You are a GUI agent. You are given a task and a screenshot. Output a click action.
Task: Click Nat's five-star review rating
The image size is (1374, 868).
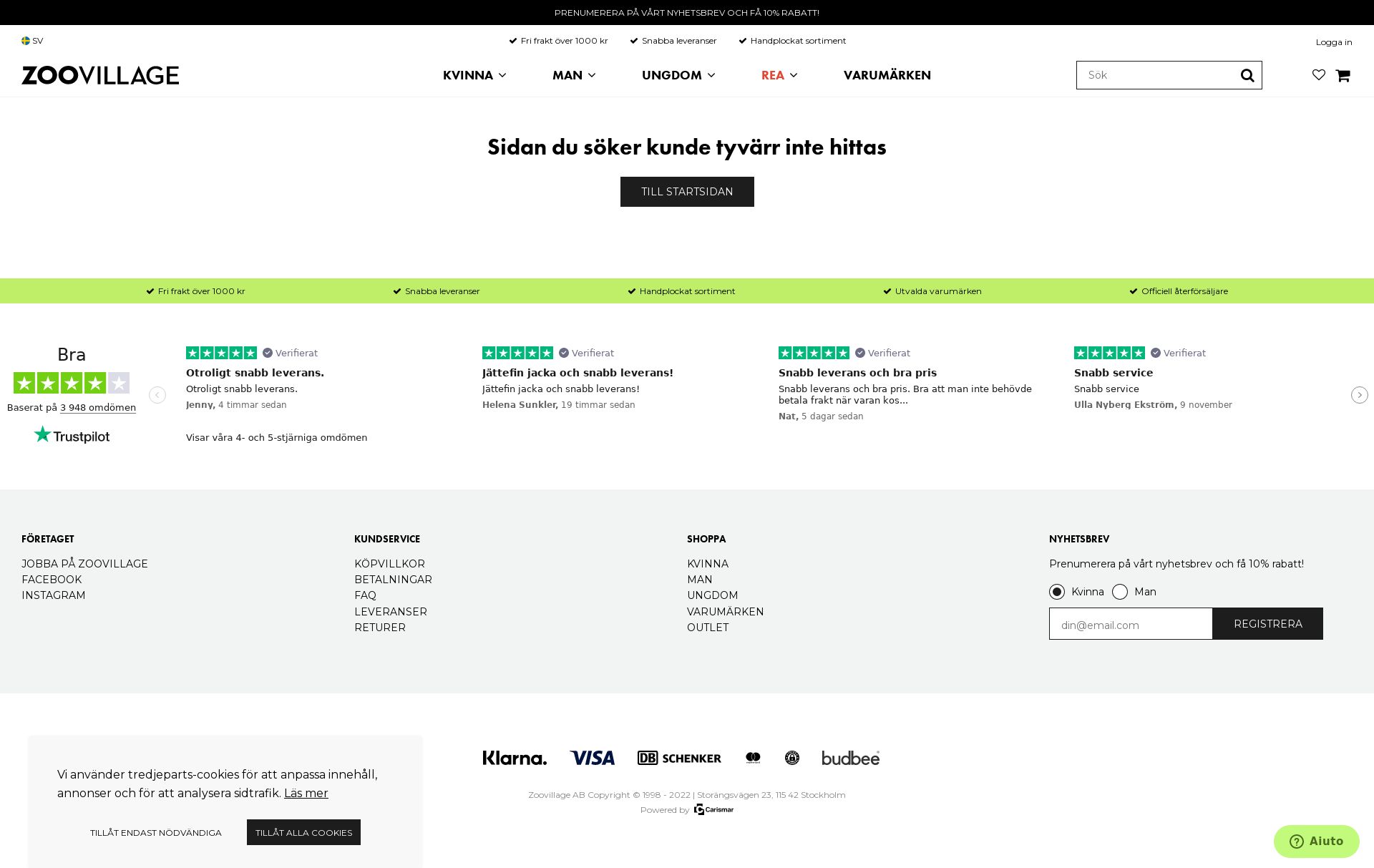814,353
